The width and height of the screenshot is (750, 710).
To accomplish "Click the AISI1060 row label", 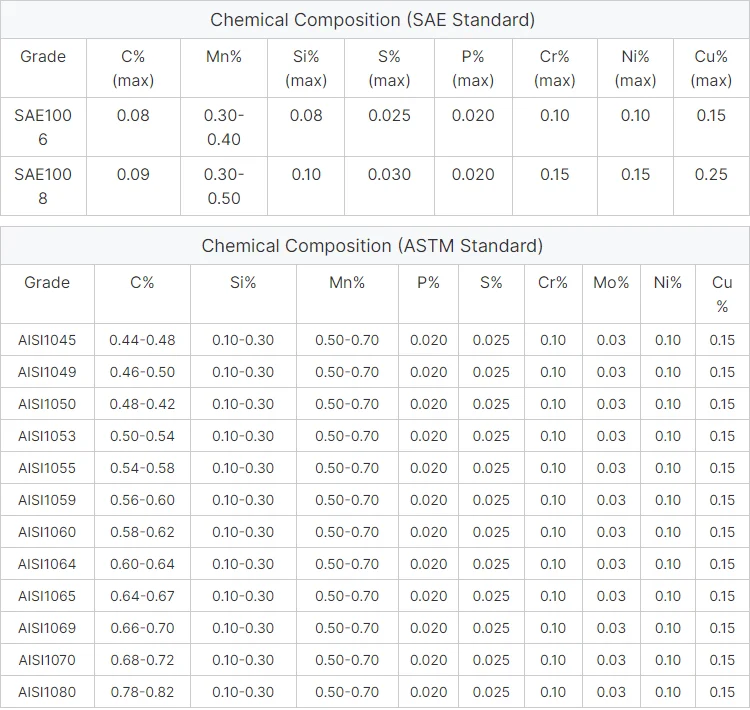I will pos(47,532).
